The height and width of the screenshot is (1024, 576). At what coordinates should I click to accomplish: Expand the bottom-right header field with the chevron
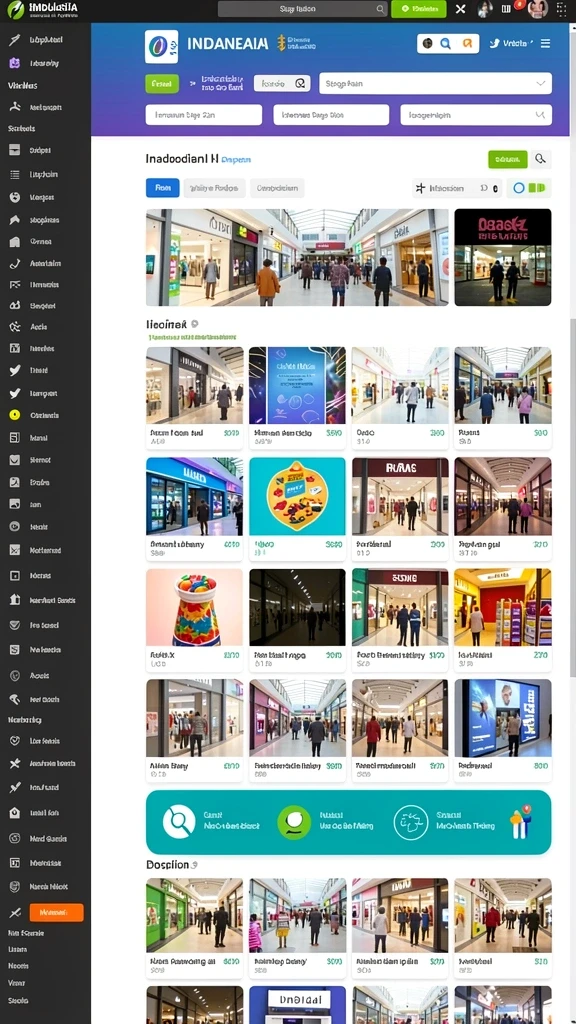(x=475, y=115)
